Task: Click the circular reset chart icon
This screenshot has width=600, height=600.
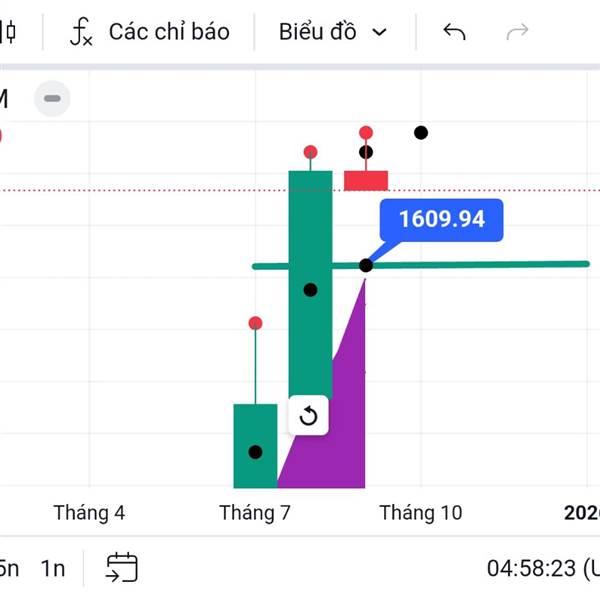Action: (x=308, y=416)
